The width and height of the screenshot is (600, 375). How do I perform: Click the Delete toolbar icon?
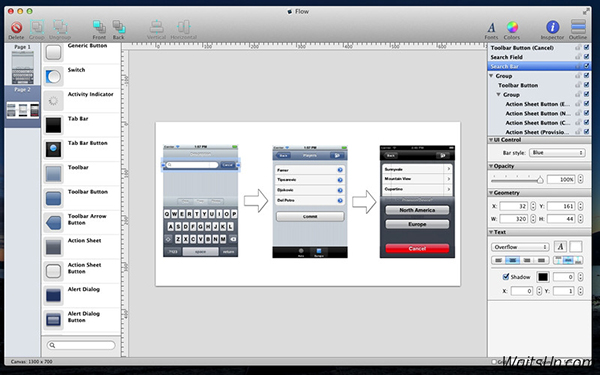(x=16, y=28)
